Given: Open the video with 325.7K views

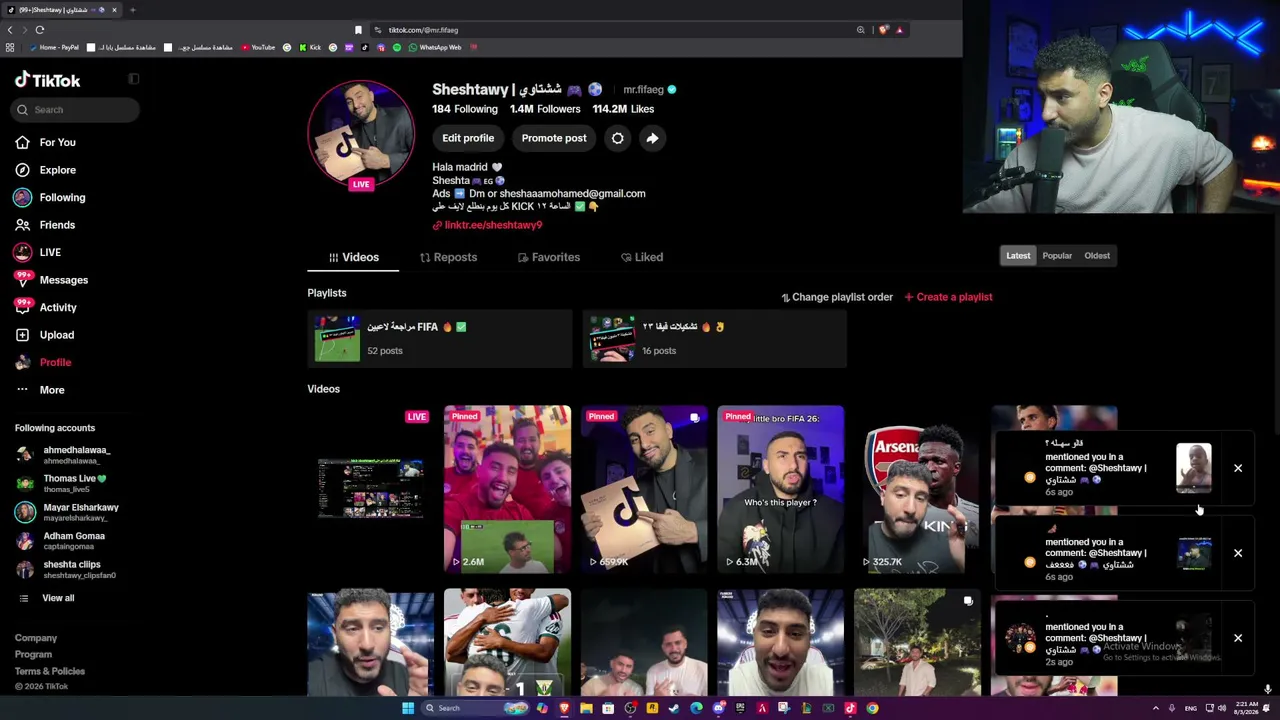Looking at the screenshot, I should 917,489.
